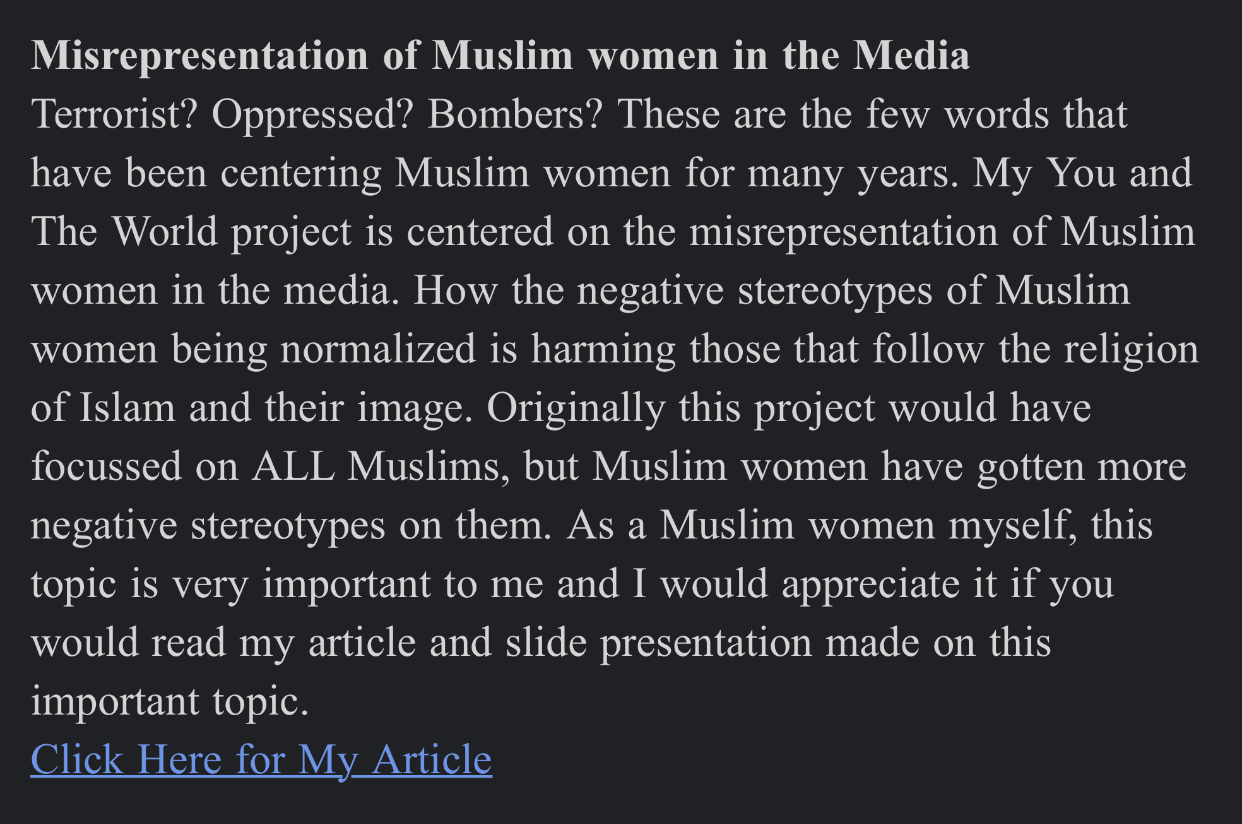Click the word "focussed"
1242x824 pixels.
tap(106, 467)
